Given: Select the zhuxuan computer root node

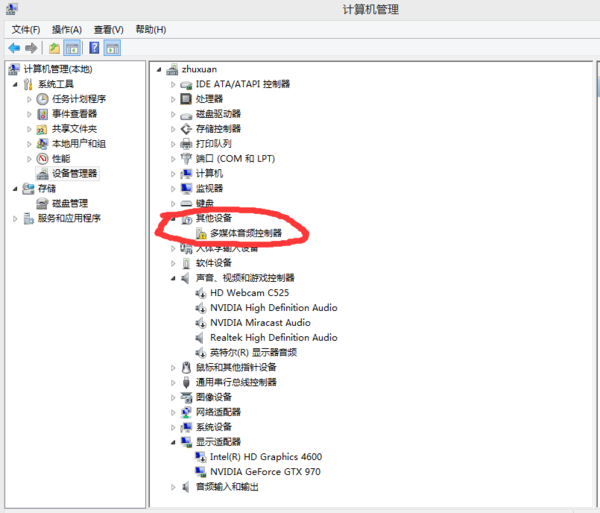Looking at the screenshot, I should tap(199, 69).
